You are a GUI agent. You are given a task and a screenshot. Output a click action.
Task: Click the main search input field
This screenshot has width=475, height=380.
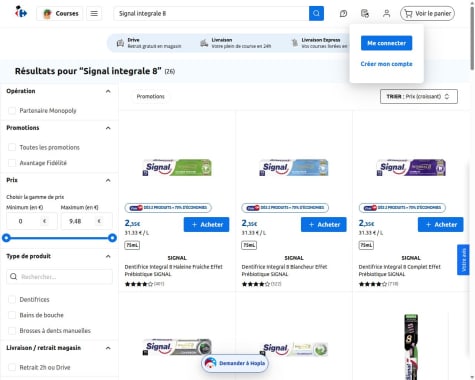pyautogui.click(x=211, y=13)
